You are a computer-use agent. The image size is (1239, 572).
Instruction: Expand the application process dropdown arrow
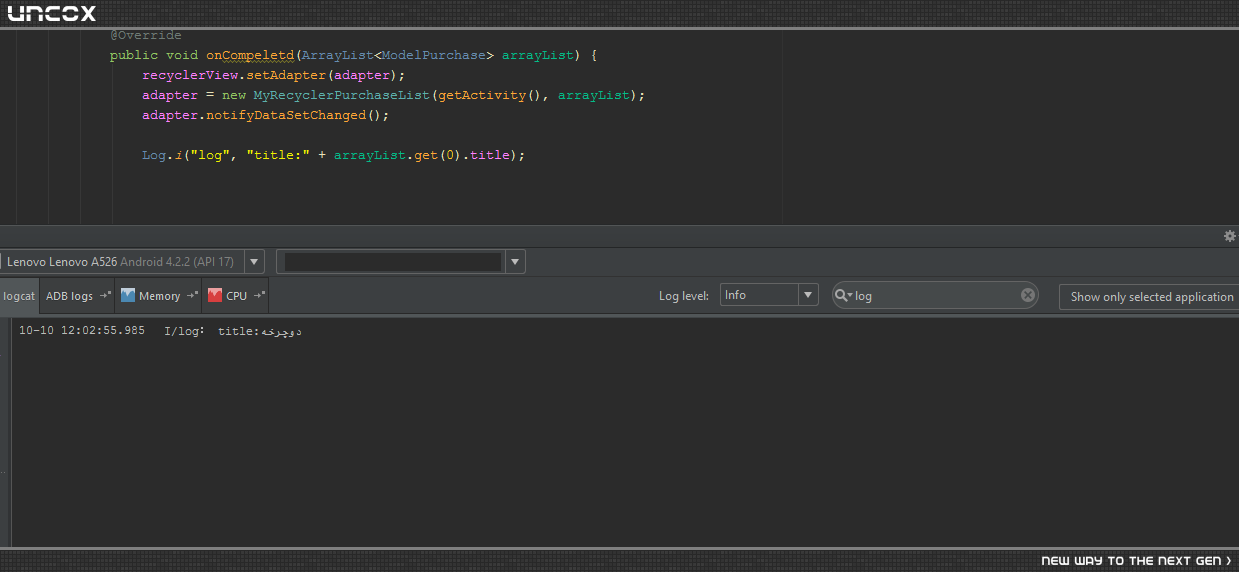point(515,262)
